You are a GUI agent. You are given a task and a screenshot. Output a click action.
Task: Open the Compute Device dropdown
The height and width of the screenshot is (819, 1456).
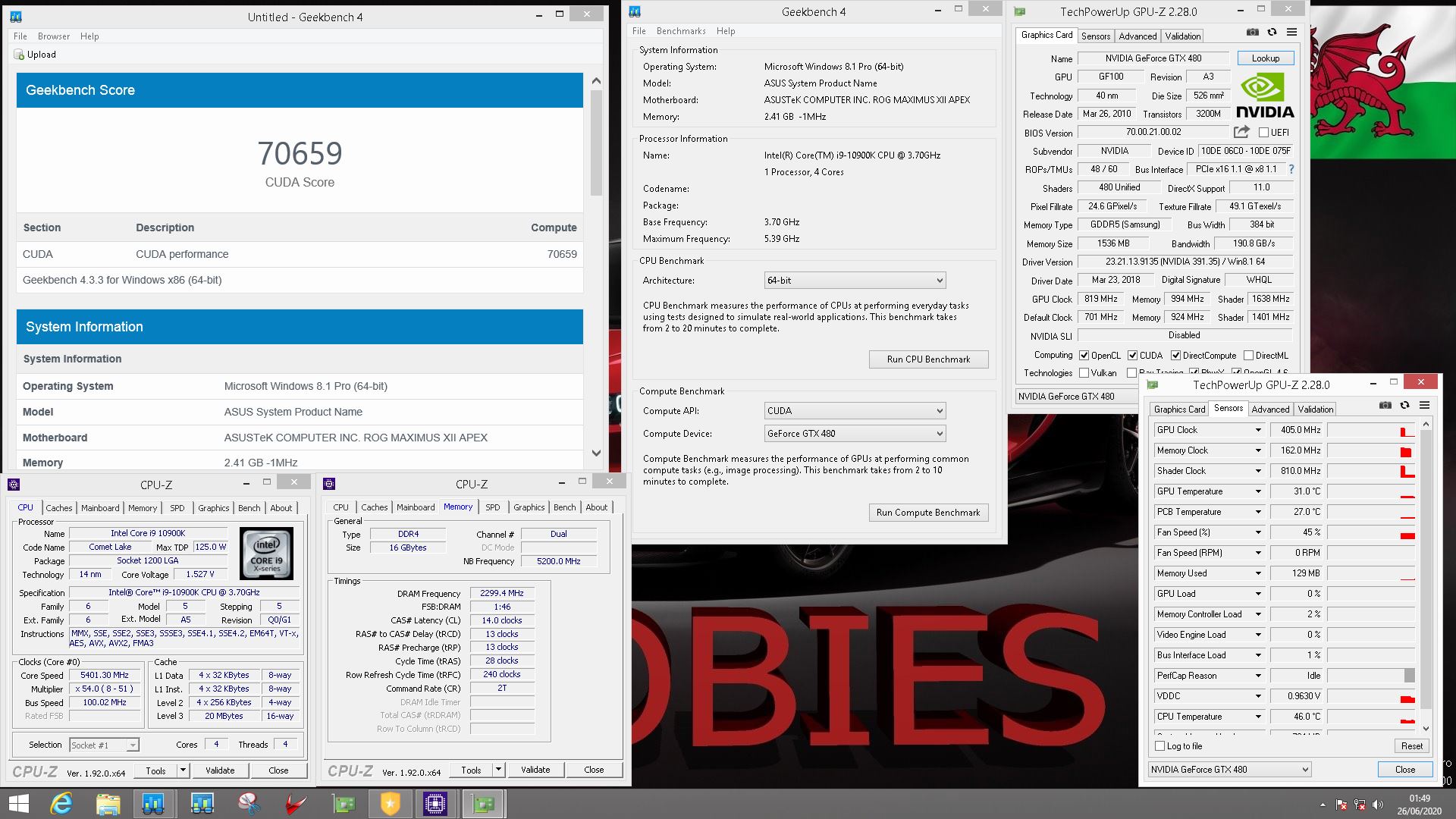855,433
